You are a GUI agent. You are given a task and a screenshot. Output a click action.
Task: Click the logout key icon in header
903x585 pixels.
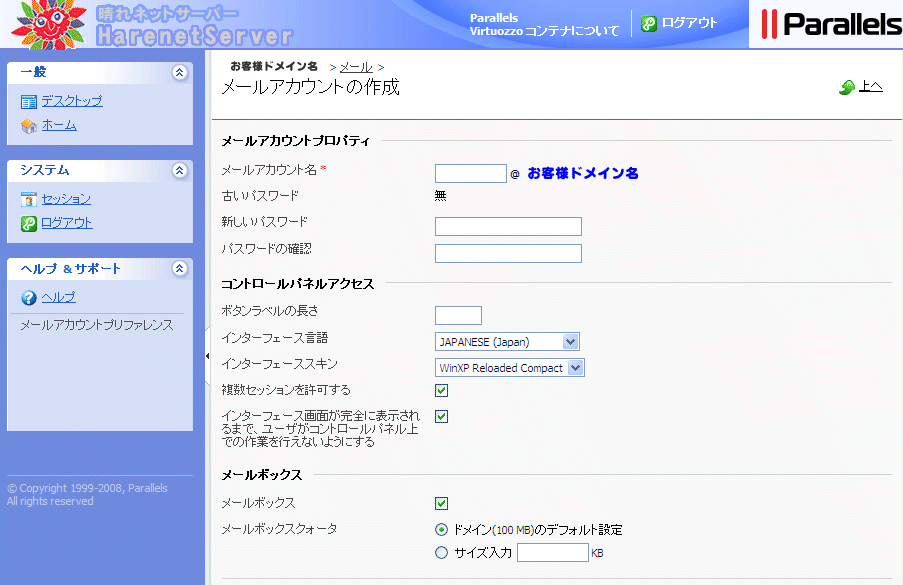point(649,24)
